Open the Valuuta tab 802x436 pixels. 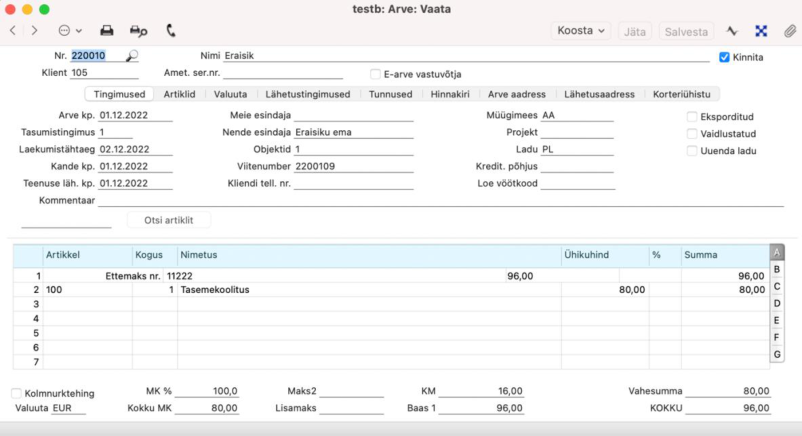(x=230, y=94)
